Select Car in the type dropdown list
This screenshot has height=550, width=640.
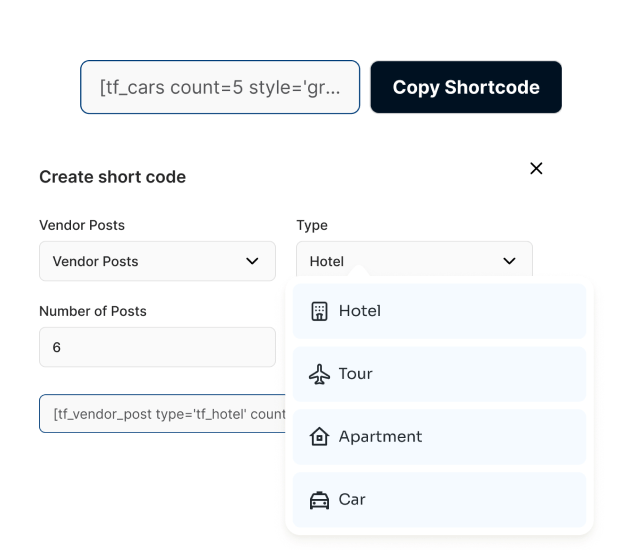click(x=440, y=500)
